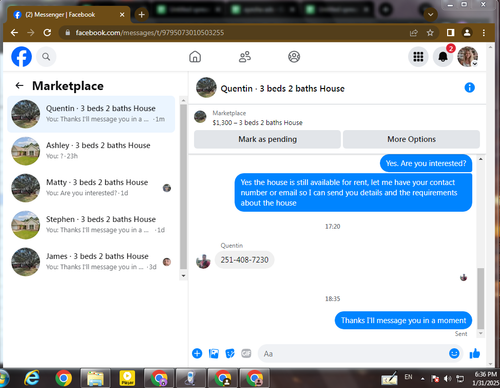Click the message input field Aa

pos(353,354)
